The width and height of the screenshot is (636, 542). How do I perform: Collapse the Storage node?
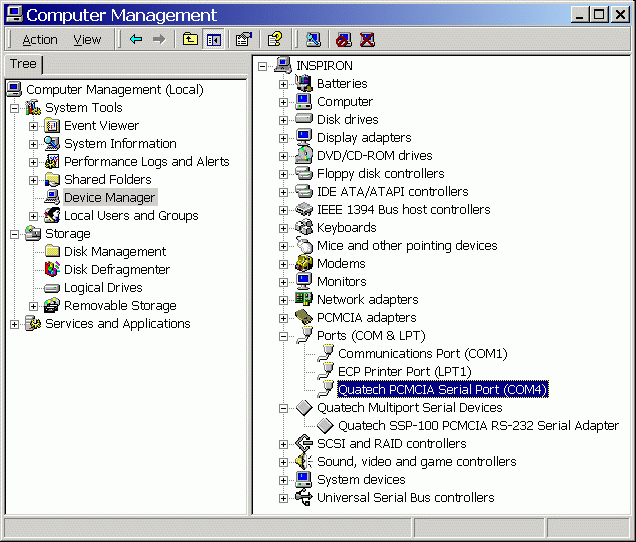pos(14,234)
